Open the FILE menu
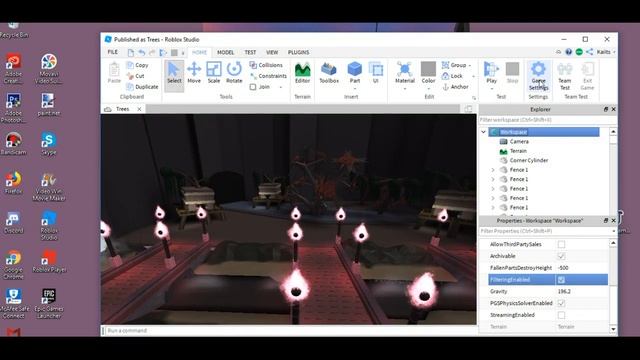Screen dimensions: 640x360 point(113,52)
